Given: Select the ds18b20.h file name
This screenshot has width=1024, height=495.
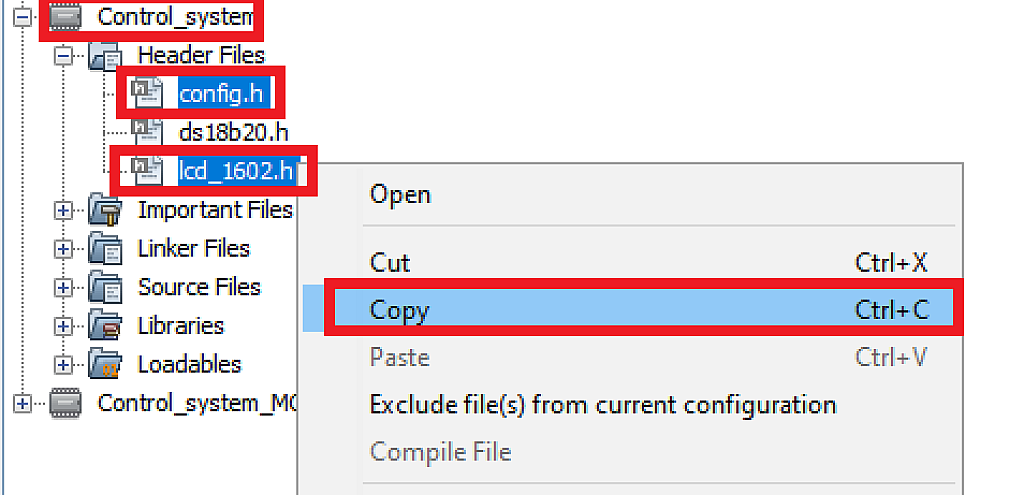Looking at the screenshot, I should click(x=226, y=132).
